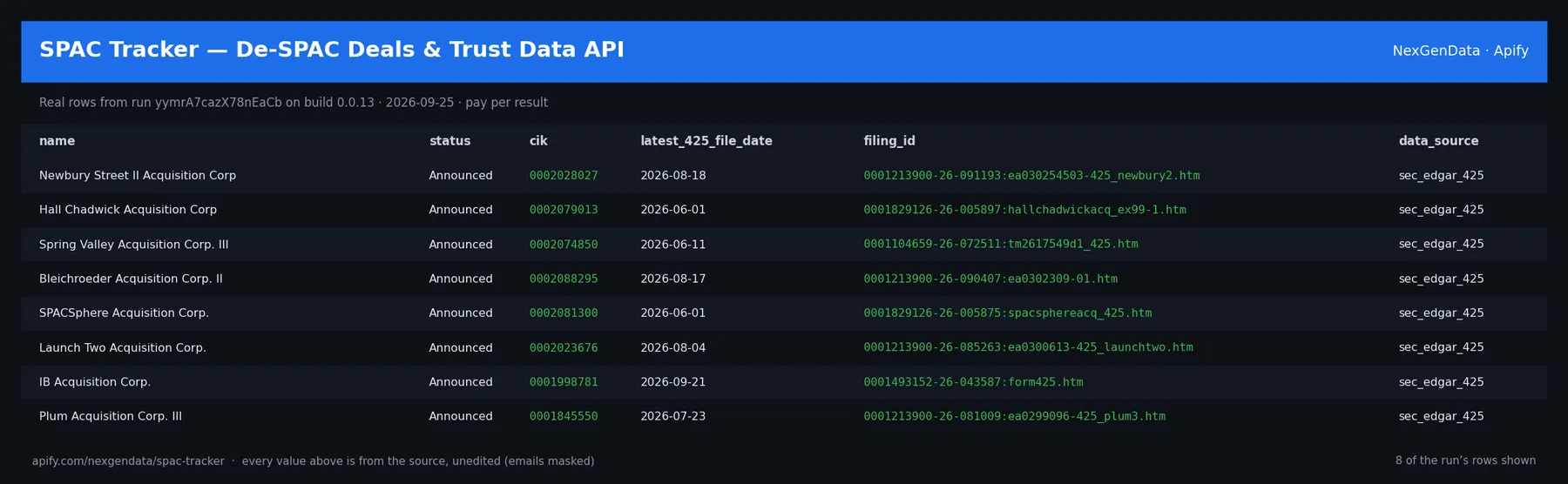Click CIK 0001845550
1568x484 pixels.
tap(564, 416)
